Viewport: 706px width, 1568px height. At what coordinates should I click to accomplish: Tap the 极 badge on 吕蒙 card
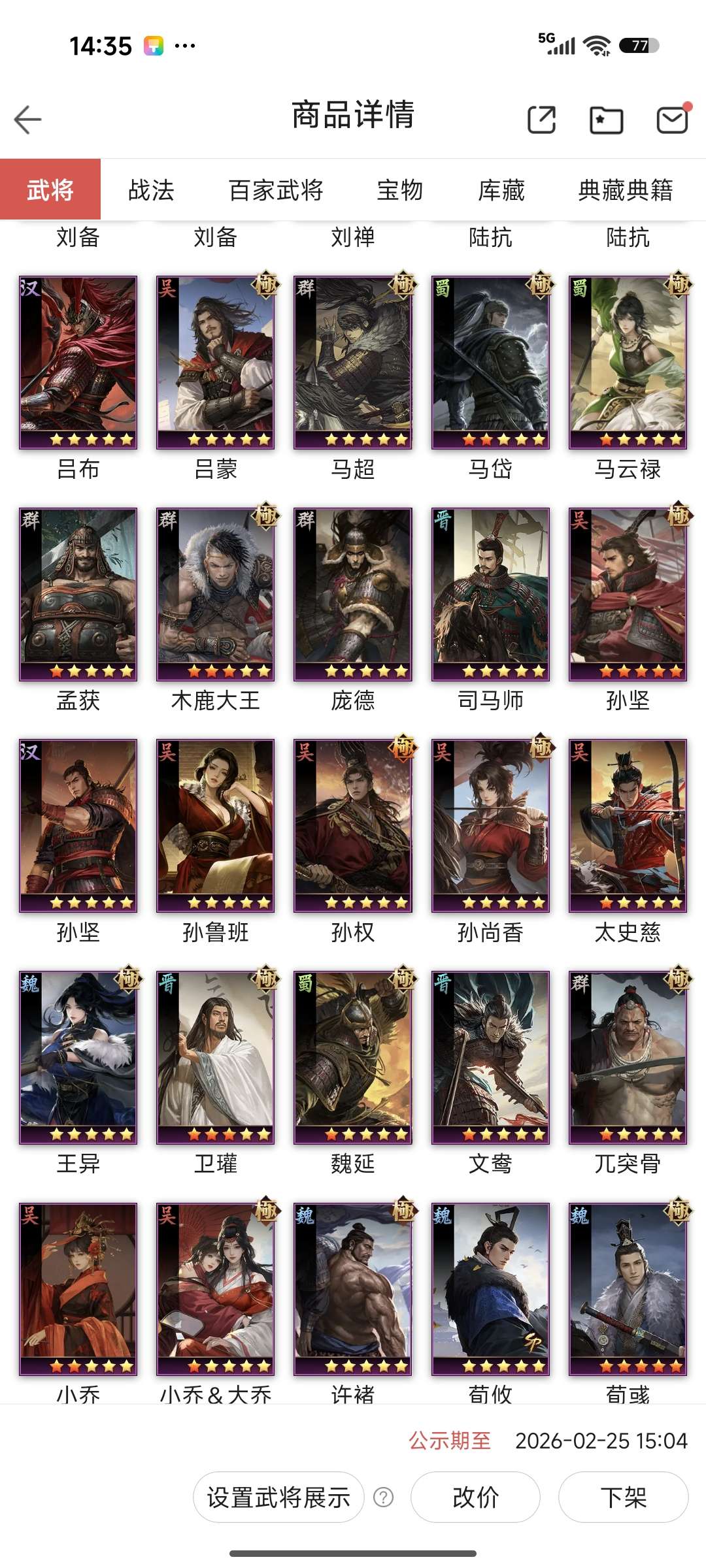click(x=265, y=284)
